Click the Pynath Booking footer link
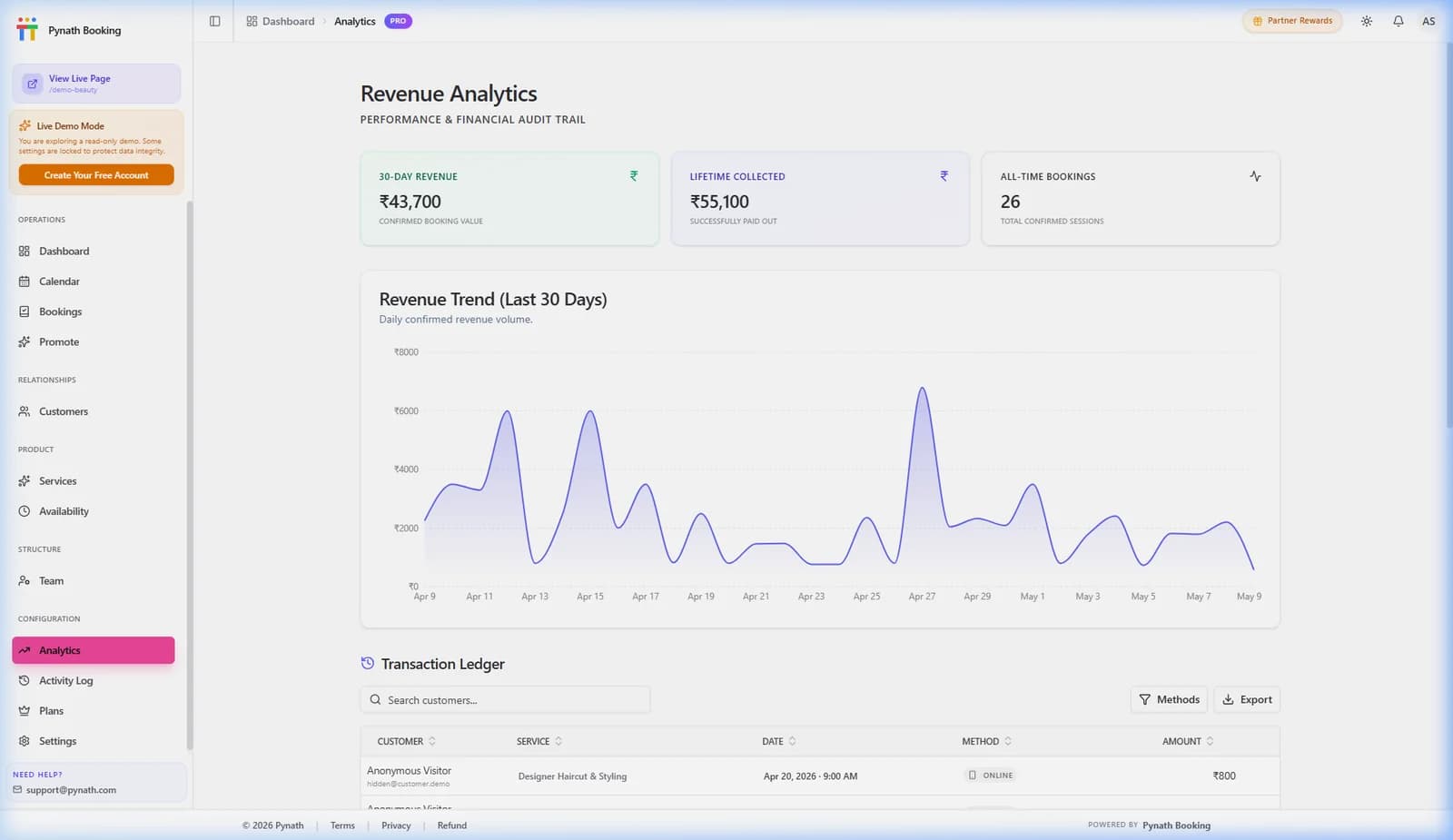The width and height of the screenshot is (1453, 840). point(1176,825)
